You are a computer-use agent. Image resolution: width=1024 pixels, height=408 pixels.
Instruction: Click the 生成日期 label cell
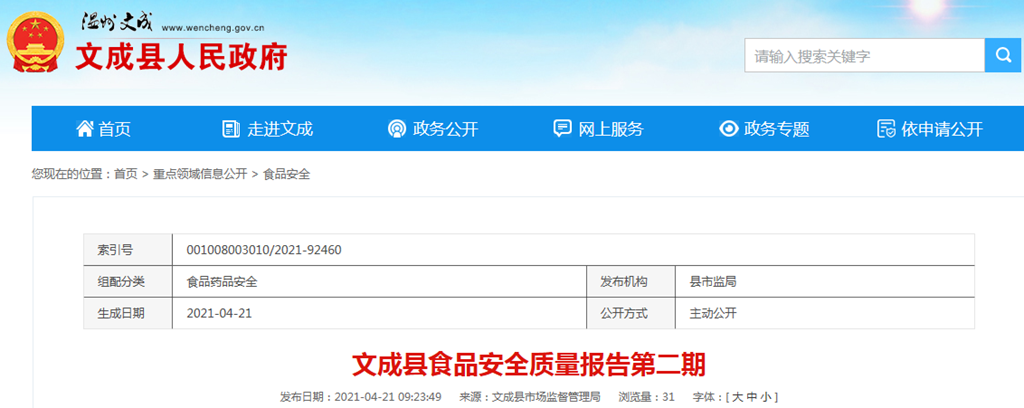128,313
